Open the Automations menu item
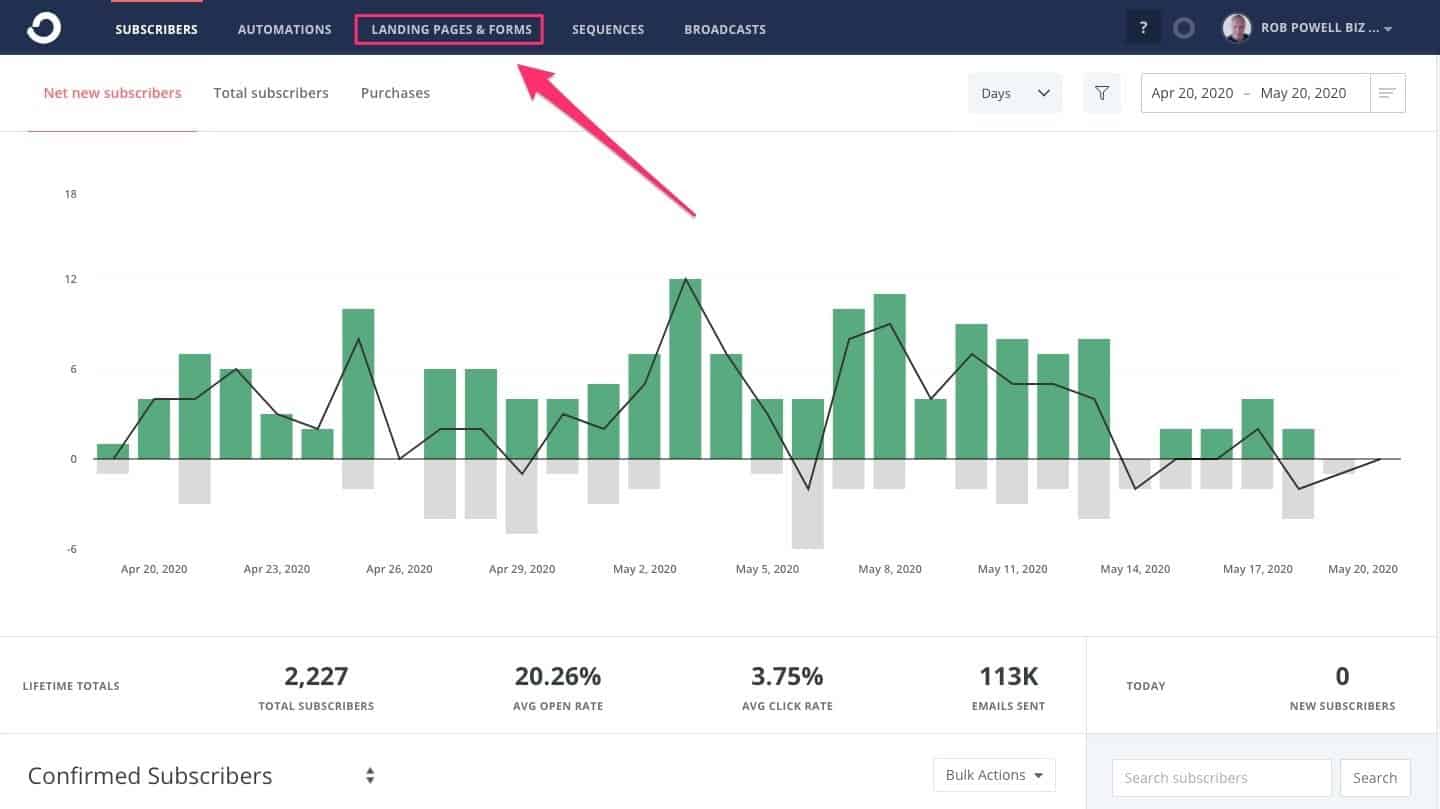This screenshot has width=1440, height=809. (x=284, y=29)
